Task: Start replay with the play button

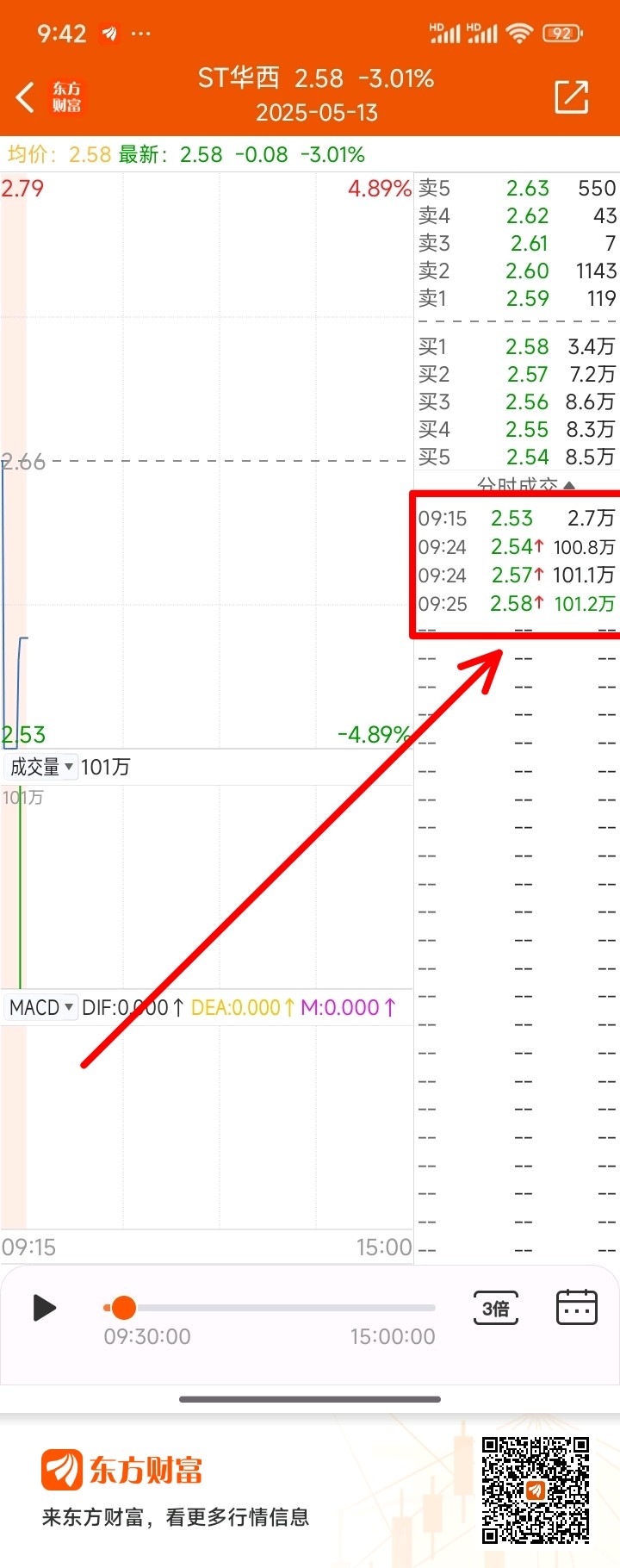Action: point(44,1308)
